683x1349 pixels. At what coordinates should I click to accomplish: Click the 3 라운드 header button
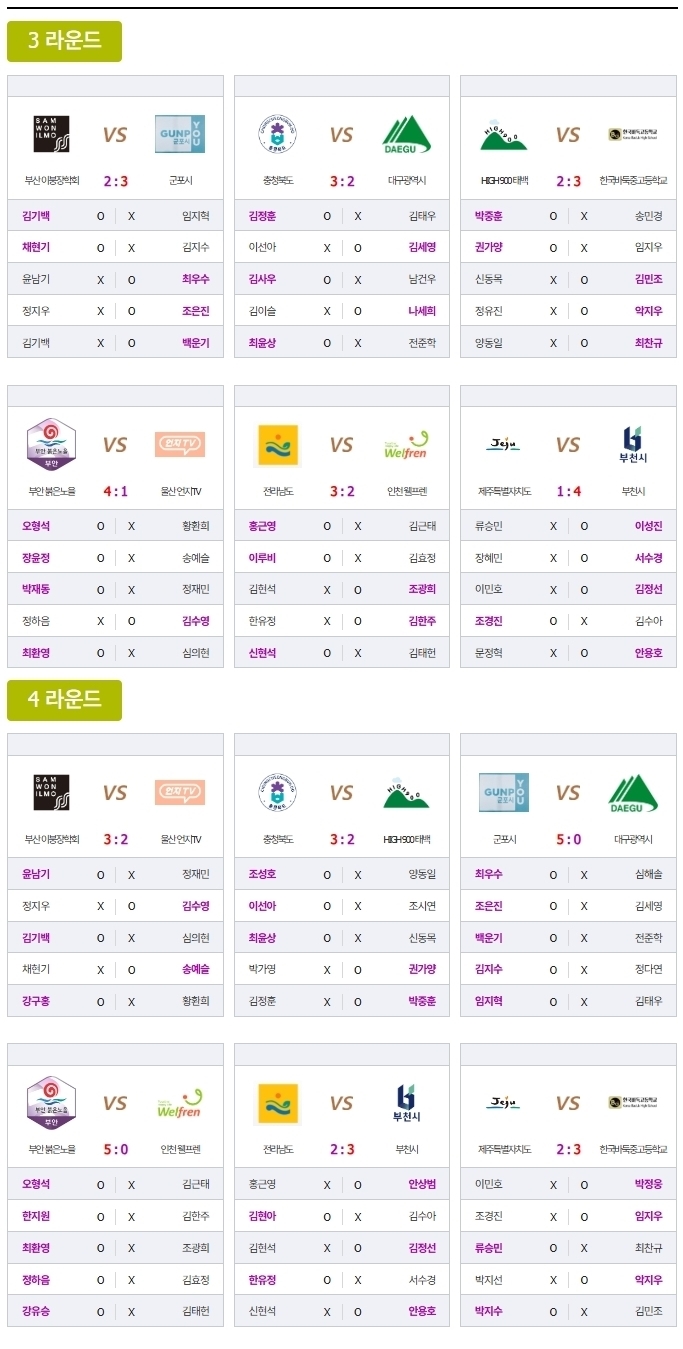pos(64,41)
